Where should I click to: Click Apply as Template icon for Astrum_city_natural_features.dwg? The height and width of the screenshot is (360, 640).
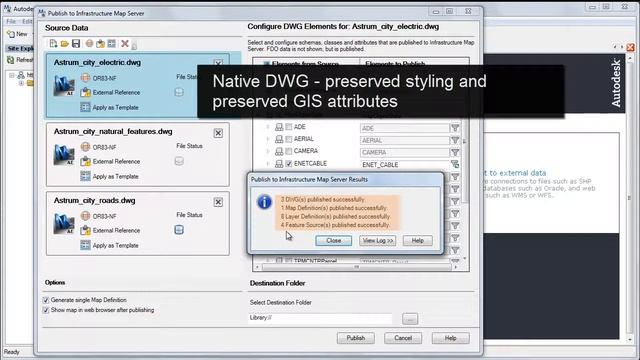85,176
